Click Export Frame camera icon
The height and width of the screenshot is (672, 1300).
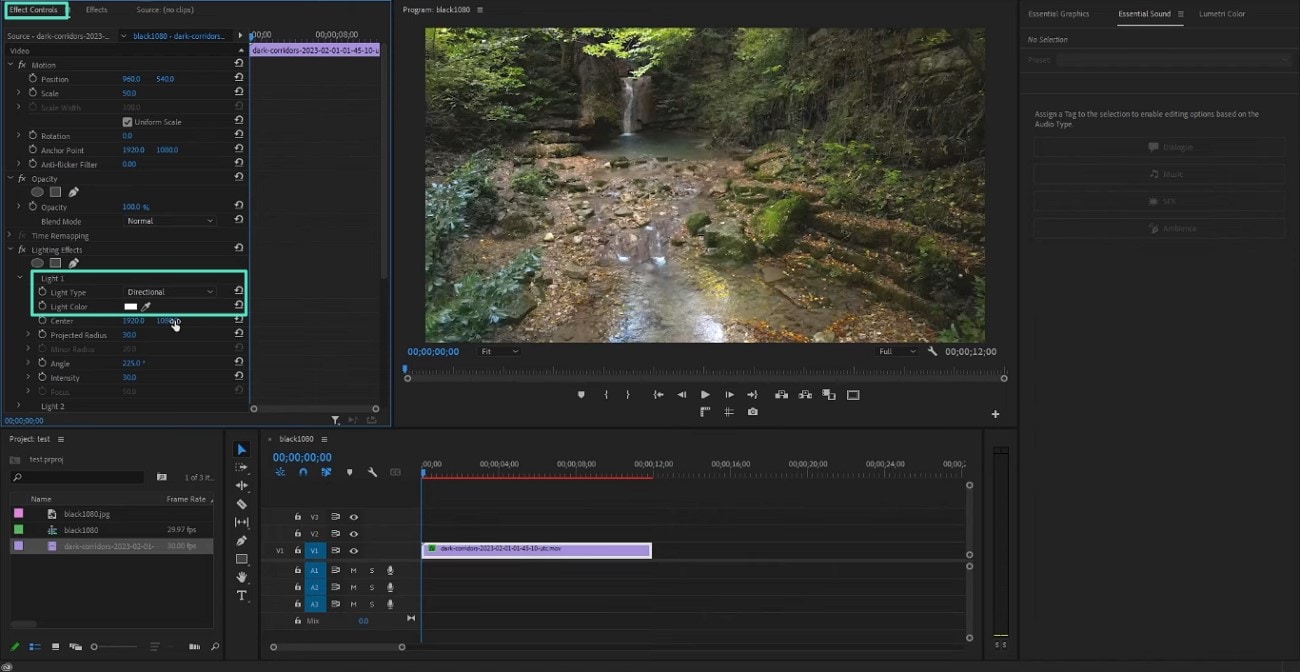click(x=752, y=411)
